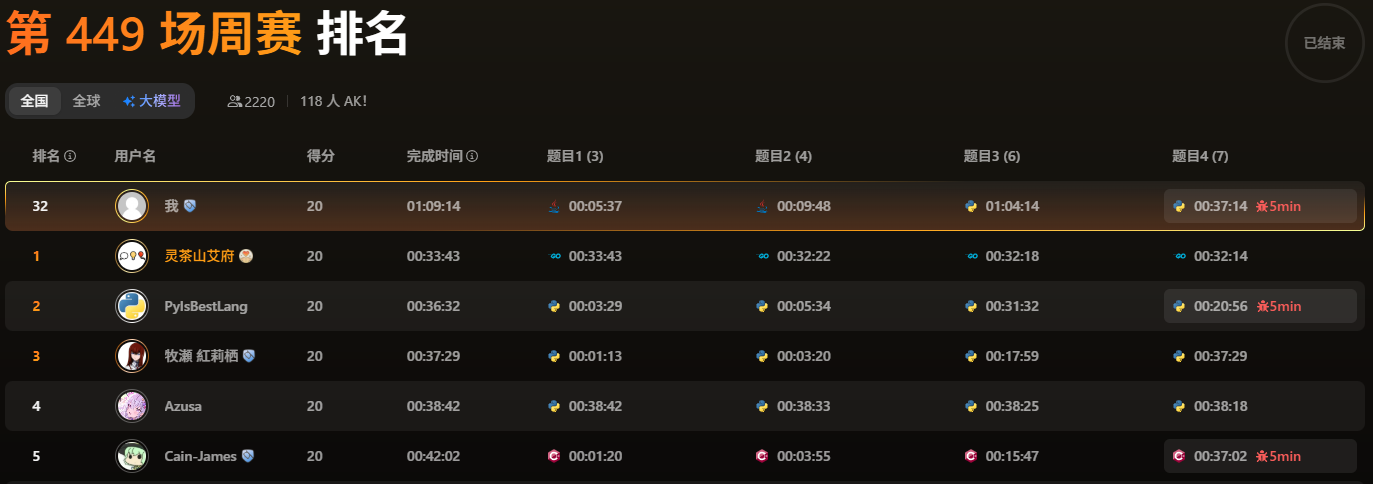Open Azusa's user profile link

click(183, 406)
